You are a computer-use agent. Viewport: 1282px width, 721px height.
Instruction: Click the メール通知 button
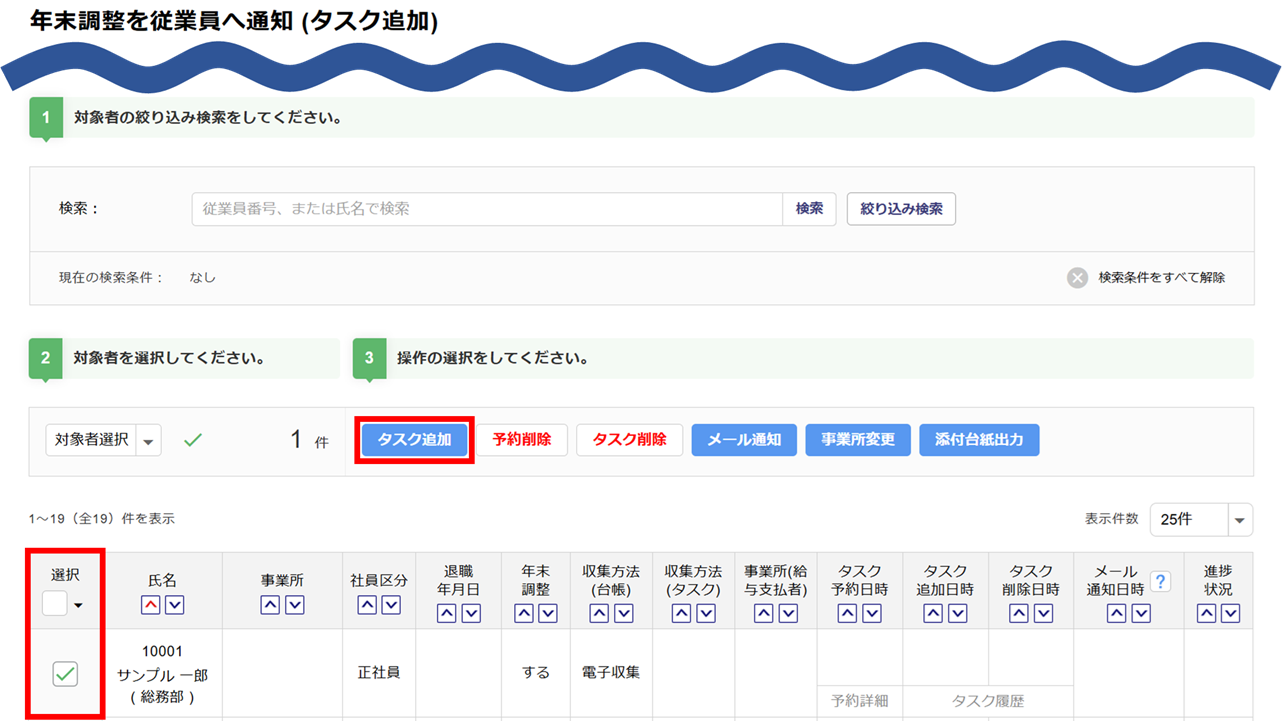(x=744, y=440)
